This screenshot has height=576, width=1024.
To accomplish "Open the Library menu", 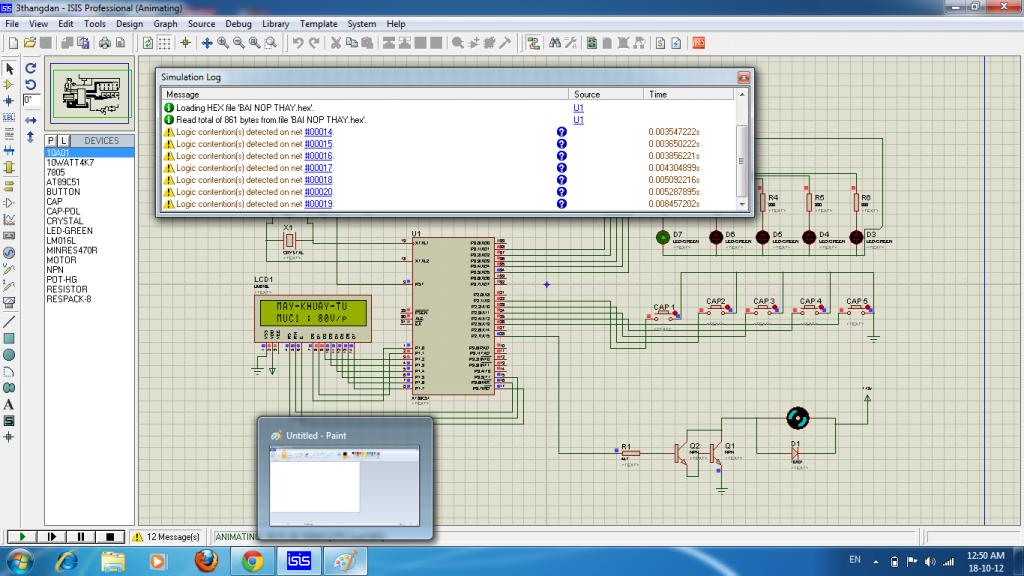I will click(x=276, y=23).
